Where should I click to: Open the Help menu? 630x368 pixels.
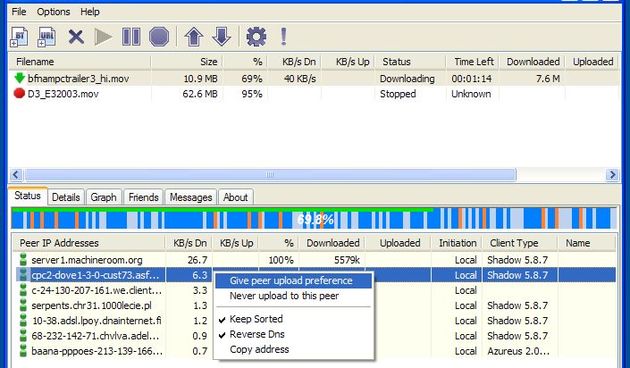[x=90, y=12]
